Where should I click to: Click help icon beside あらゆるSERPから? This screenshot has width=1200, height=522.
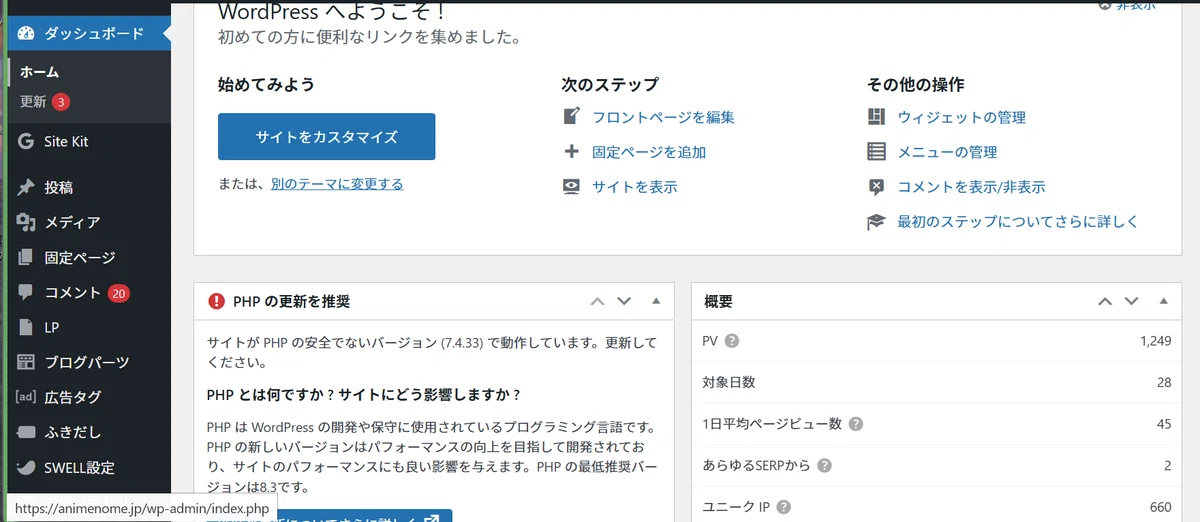(824, 466)
